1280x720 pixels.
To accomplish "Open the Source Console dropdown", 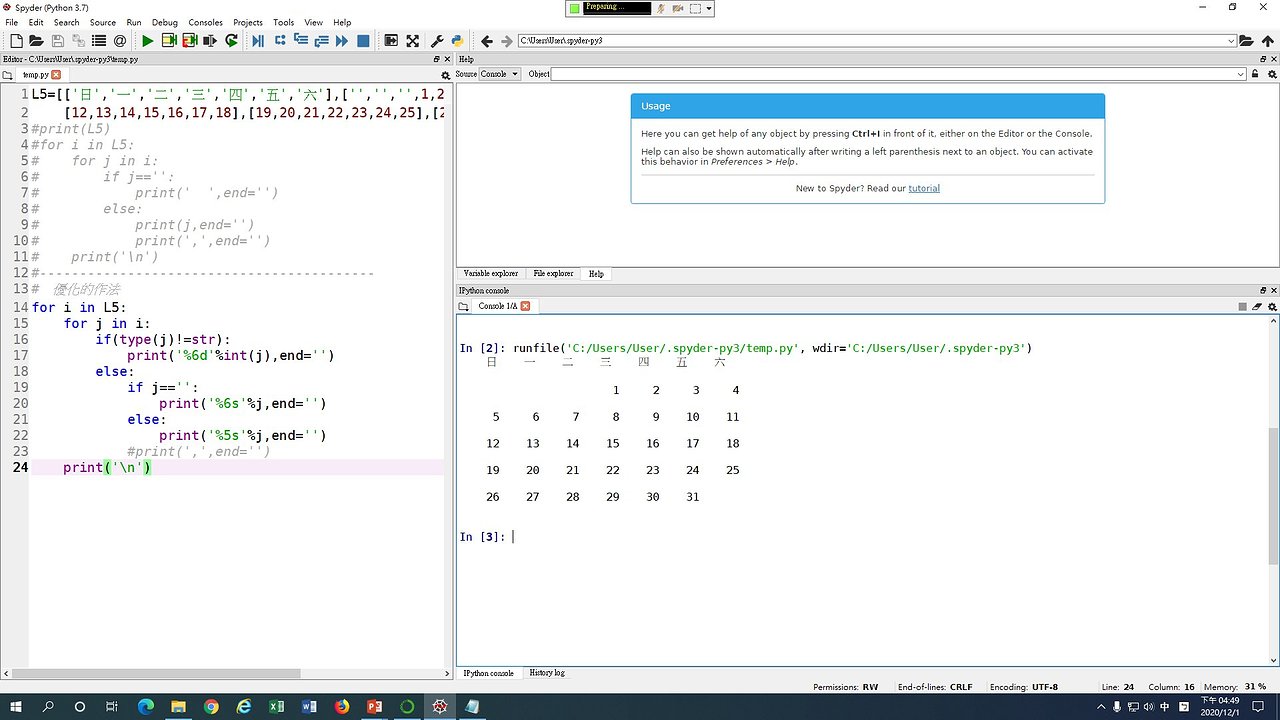I will tap(500, 74).
